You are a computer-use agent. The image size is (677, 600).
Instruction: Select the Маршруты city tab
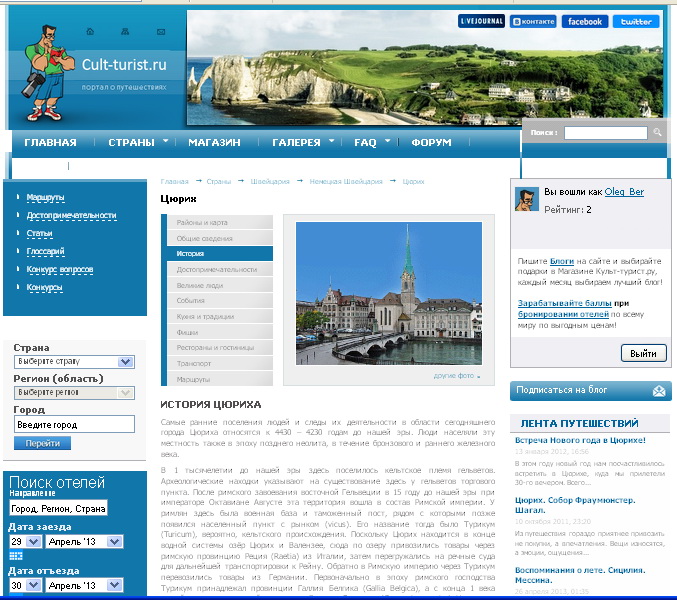220,379
